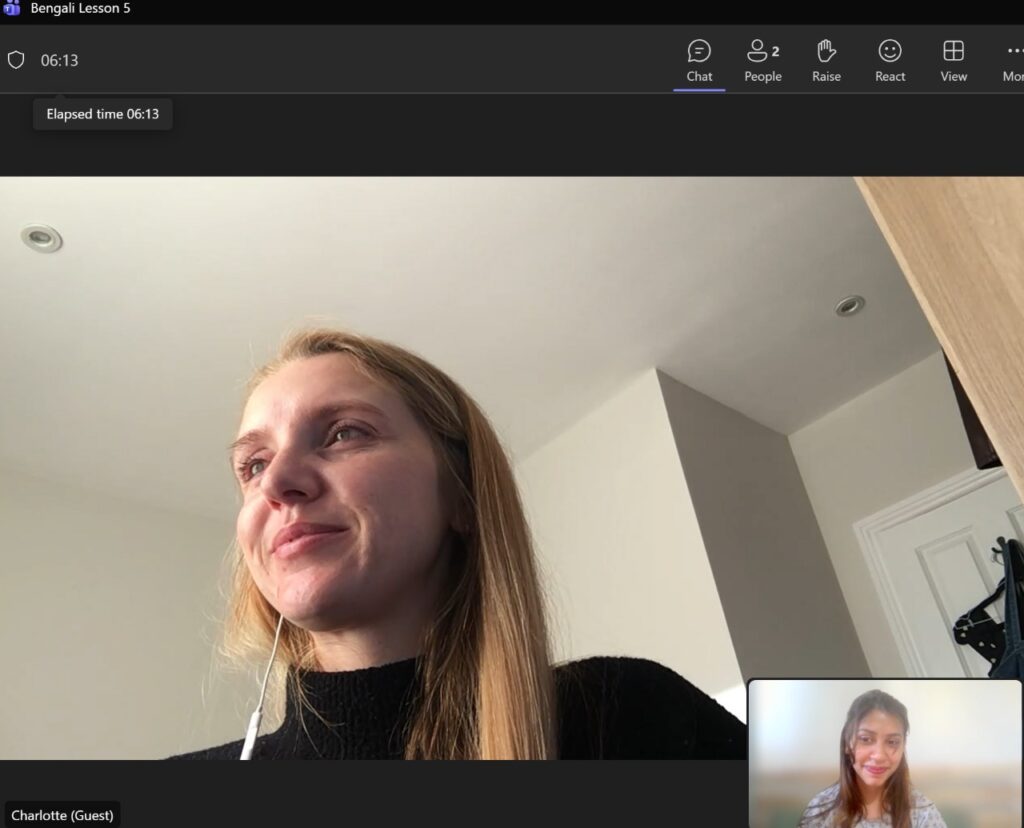Screen dimensions: 1024x828
Task: Open the View layout grid icon
Action: point(953,51)
